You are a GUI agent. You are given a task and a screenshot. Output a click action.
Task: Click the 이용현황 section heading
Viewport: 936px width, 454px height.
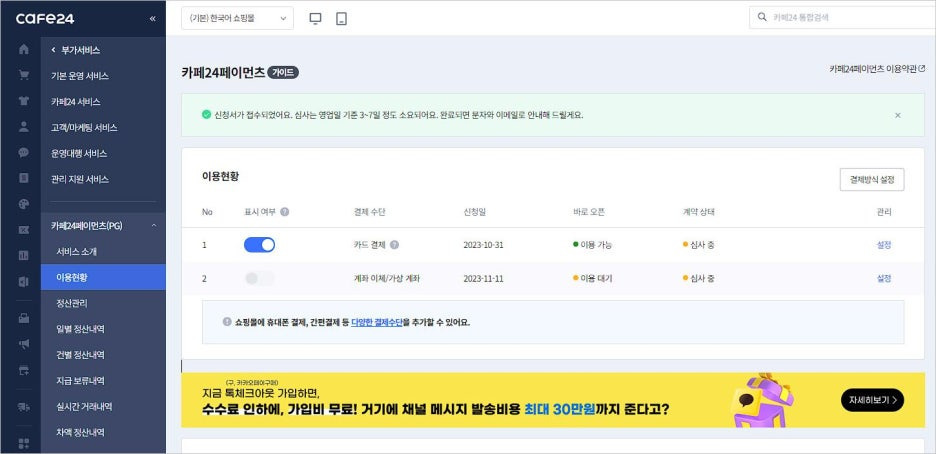(x=220, y=177)
